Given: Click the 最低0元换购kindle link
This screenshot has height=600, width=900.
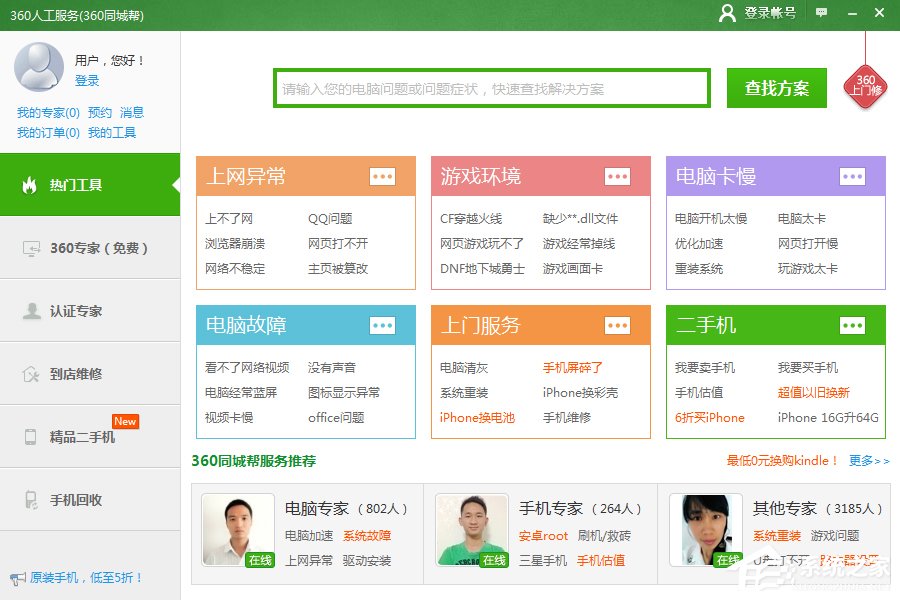Looking at the screenshot, I should (780, 461).
